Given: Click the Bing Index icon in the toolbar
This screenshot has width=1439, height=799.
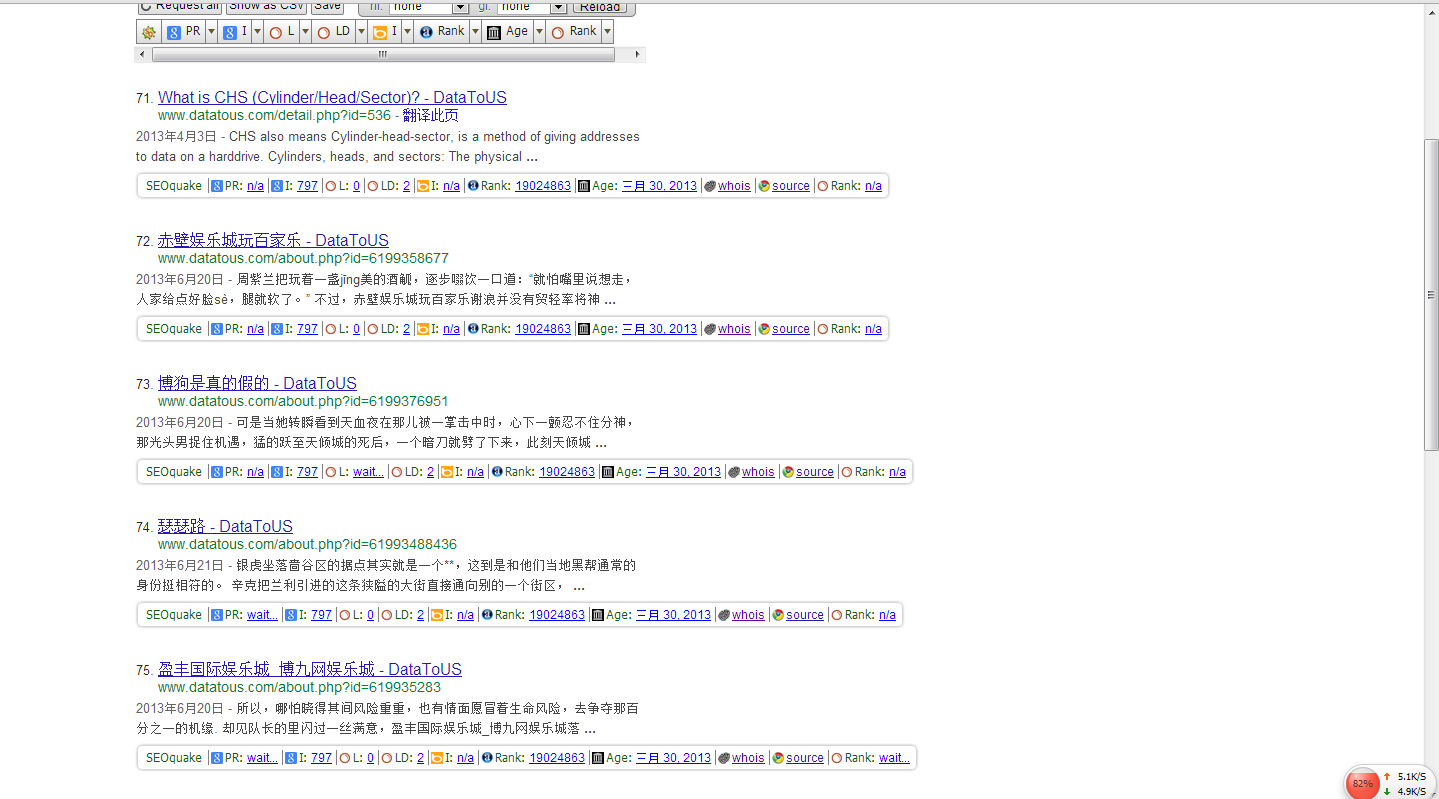Looking at the screenshot, I should pyautogui.click(x=381, y=31).
